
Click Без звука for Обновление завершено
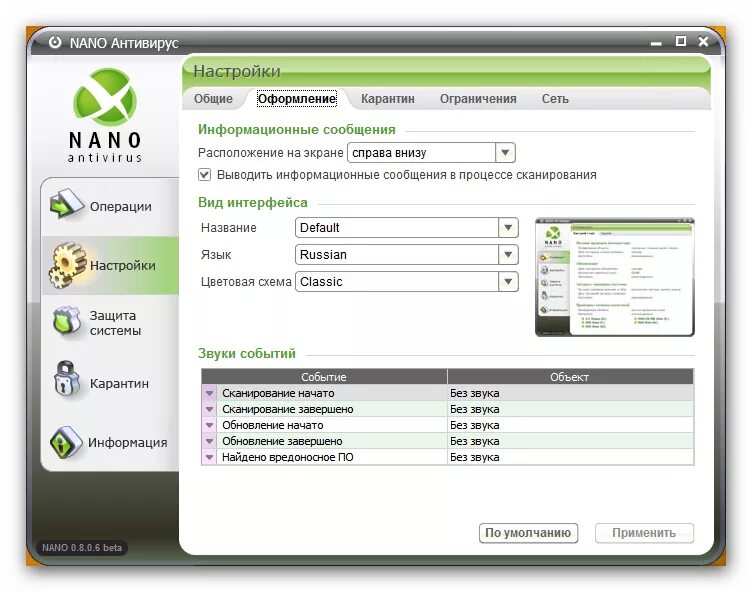tap(474, 441)
